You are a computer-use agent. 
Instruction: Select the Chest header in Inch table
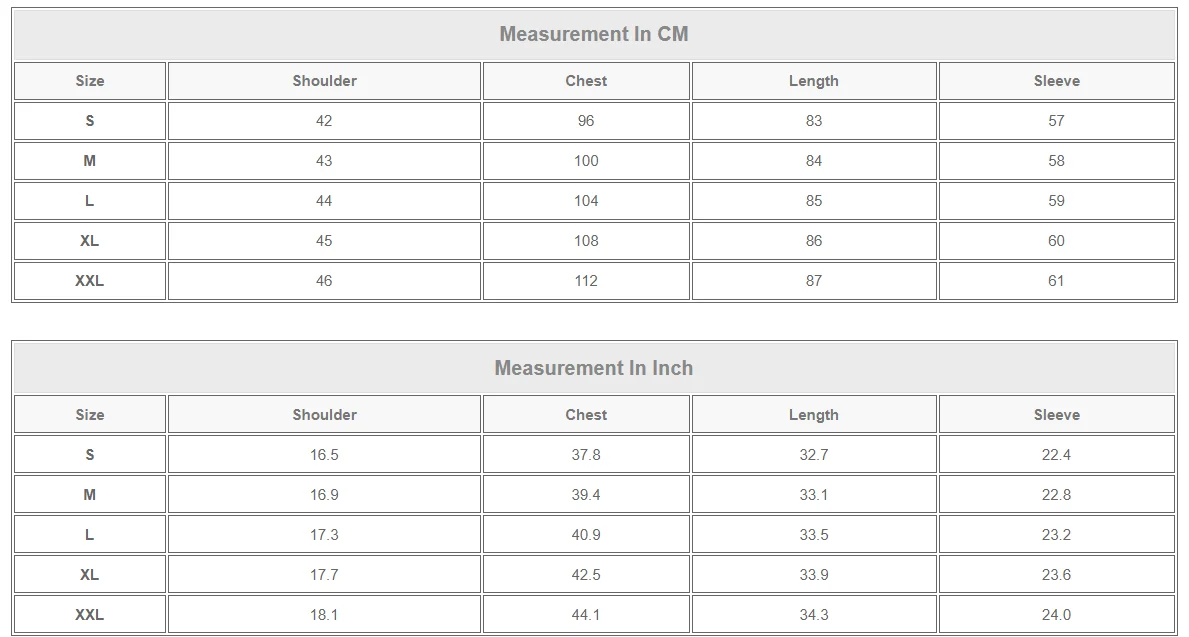[x=586, y=415]
